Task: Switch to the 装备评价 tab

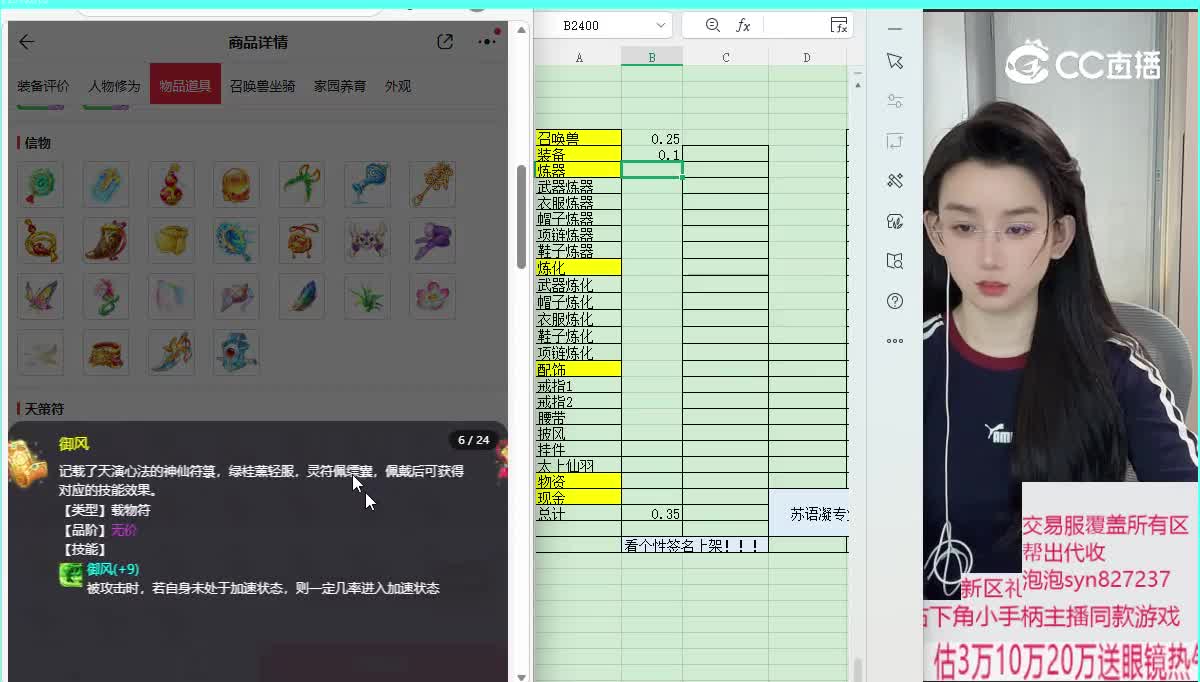Action: 43,86
